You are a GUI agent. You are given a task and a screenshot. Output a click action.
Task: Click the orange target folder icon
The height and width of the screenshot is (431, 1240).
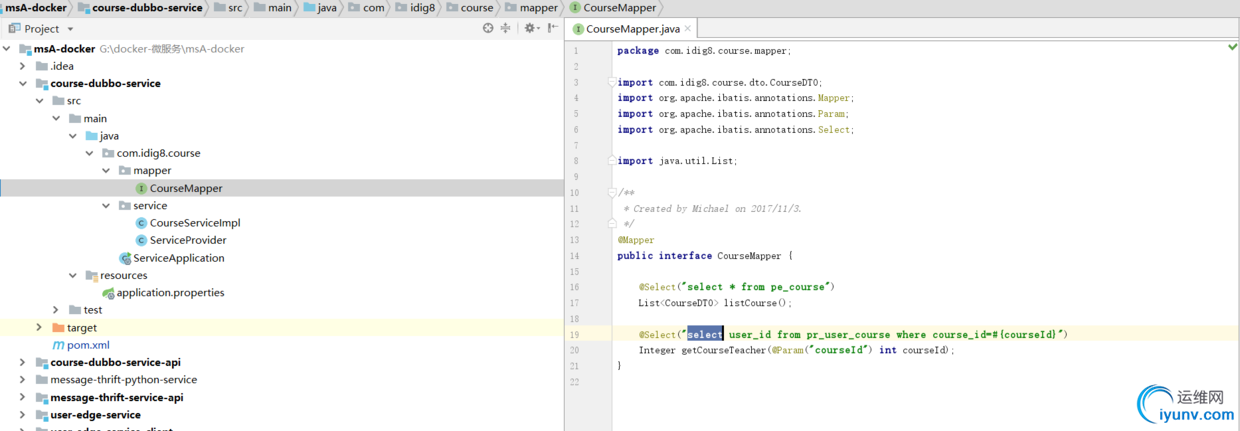pos(59,328)
